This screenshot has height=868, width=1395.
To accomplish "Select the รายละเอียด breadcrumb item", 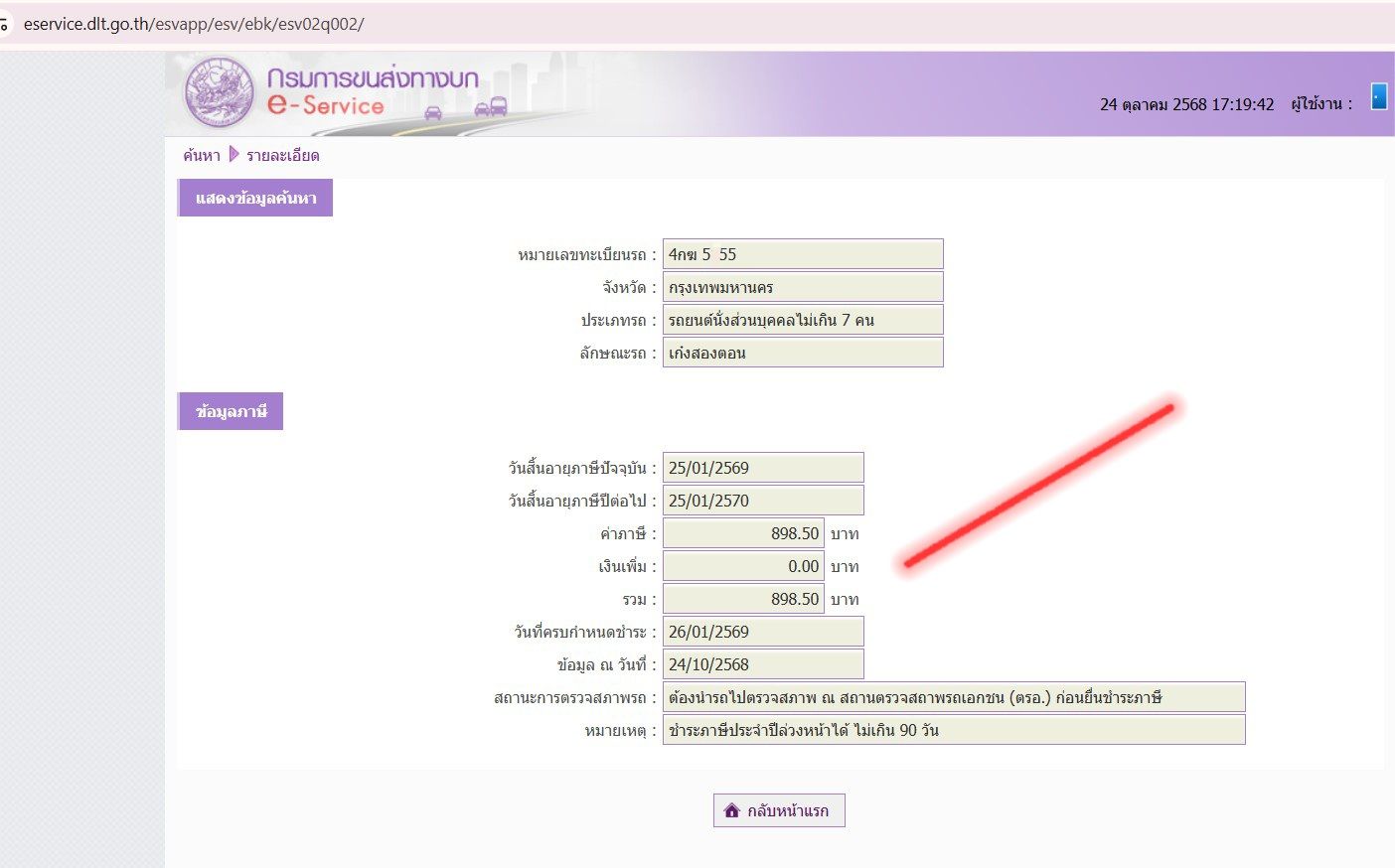I will pos(283,155).
